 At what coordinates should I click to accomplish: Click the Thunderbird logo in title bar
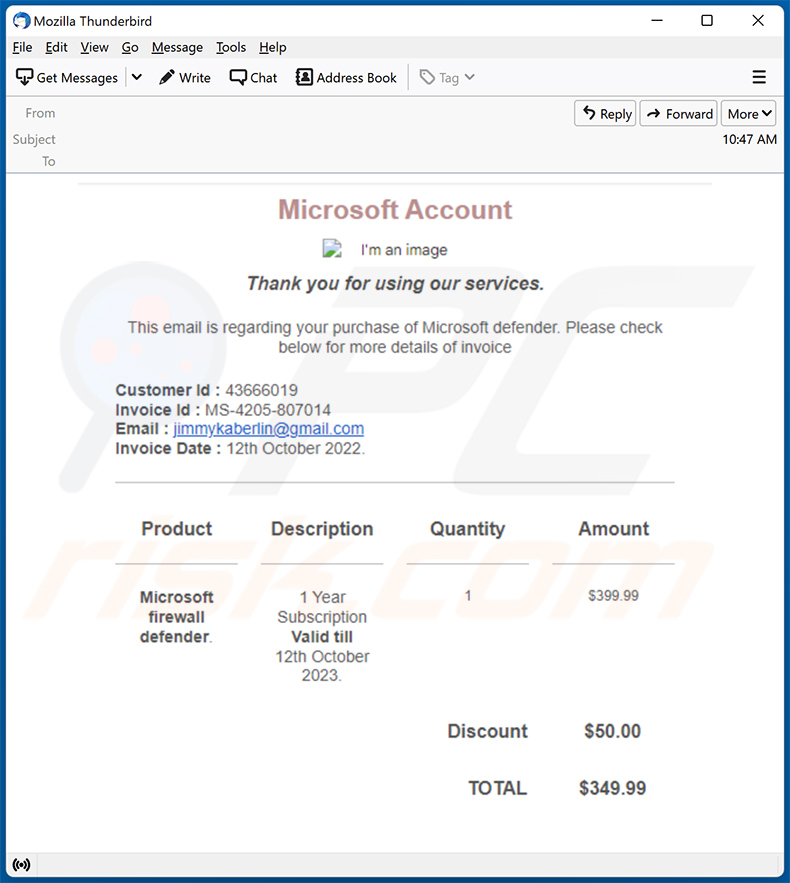pyautogui.click(x=21, y=21)
